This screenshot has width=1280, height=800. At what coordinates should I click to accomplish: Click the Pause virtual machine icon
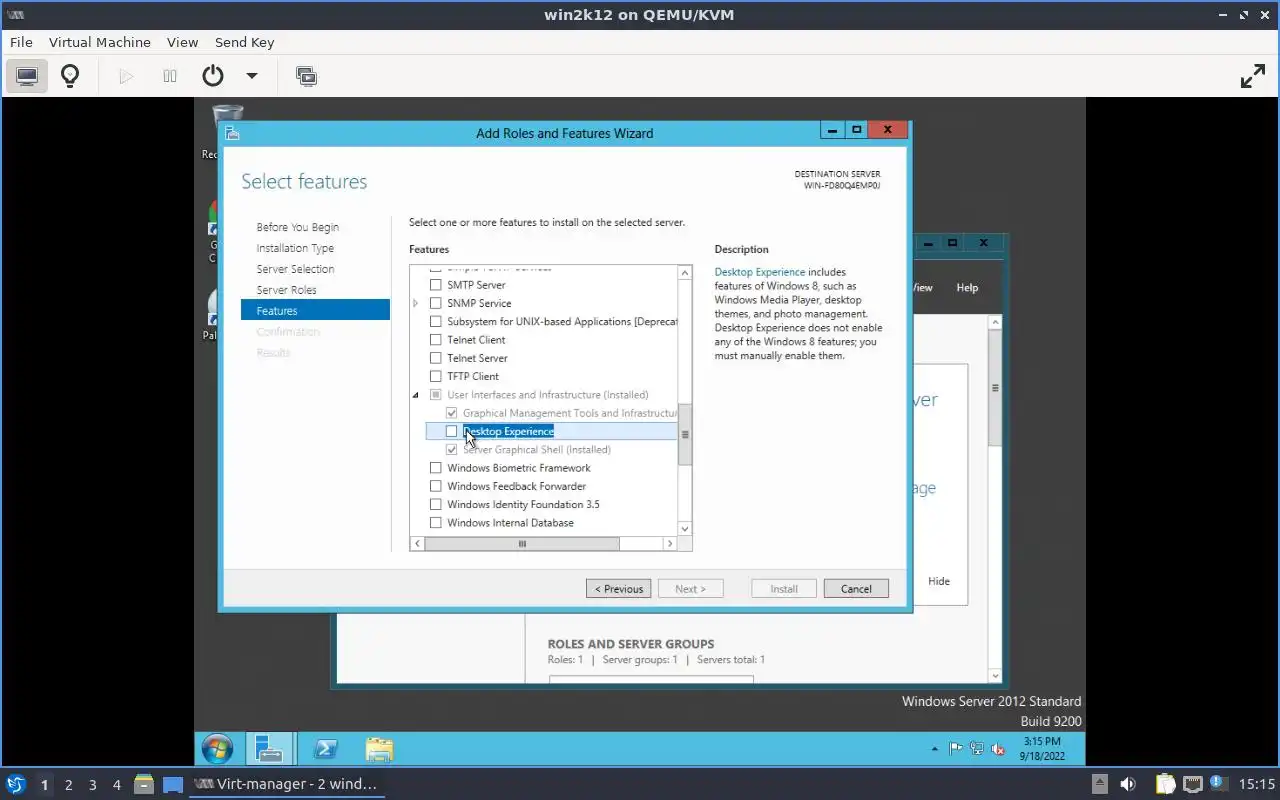[170, 76]
